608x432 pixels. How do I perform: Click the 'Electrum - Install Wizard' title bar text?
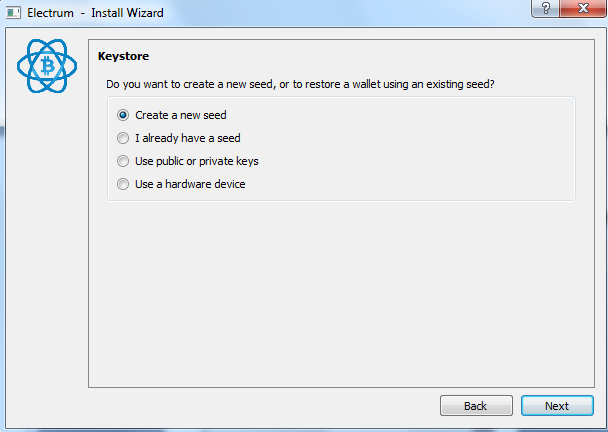tap(95, 13)
